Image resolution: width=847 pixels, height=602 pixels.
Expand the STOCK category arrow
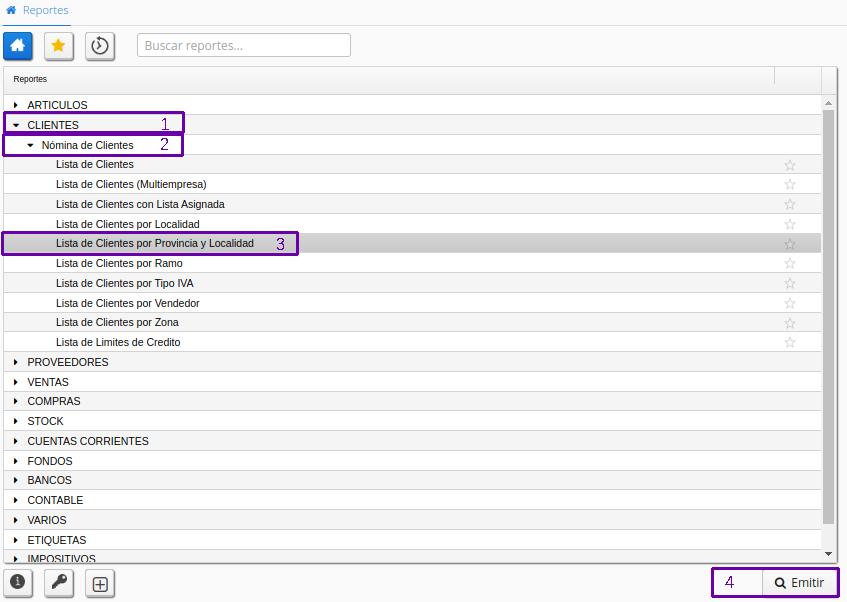[x=16, y=421]
